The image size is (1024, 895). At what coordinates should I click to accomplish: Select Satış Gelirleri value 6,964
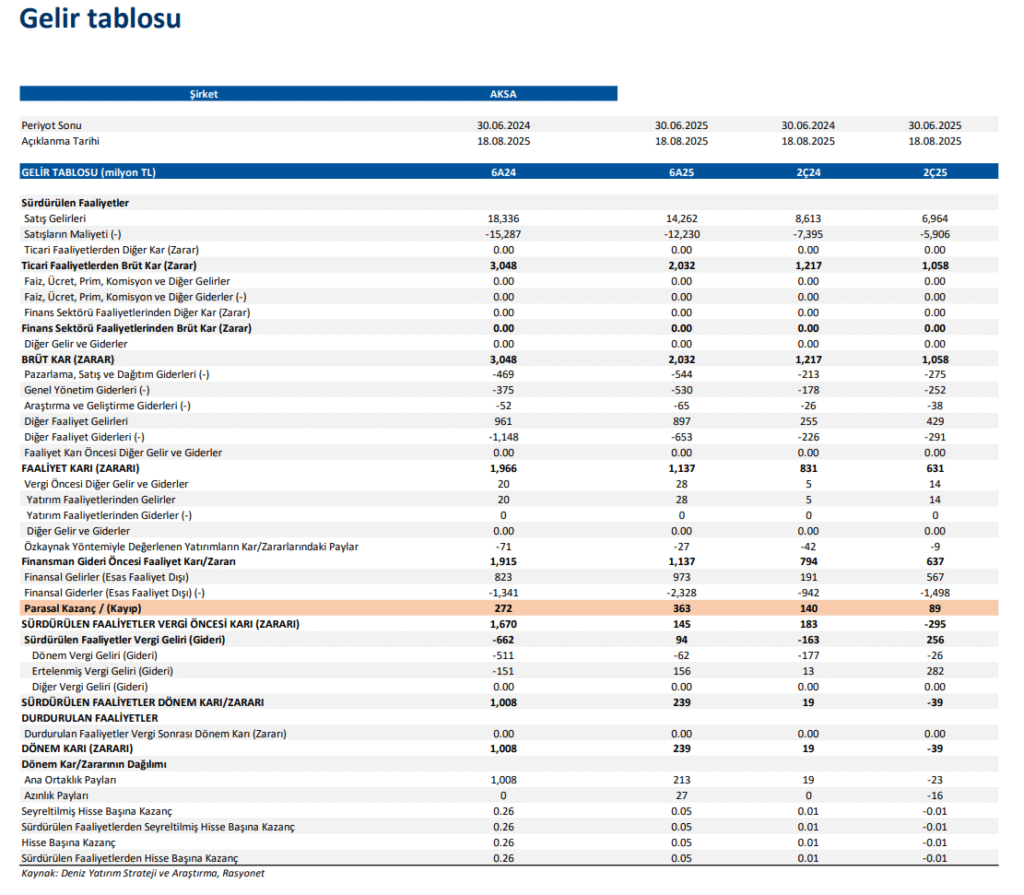point(935,219)
